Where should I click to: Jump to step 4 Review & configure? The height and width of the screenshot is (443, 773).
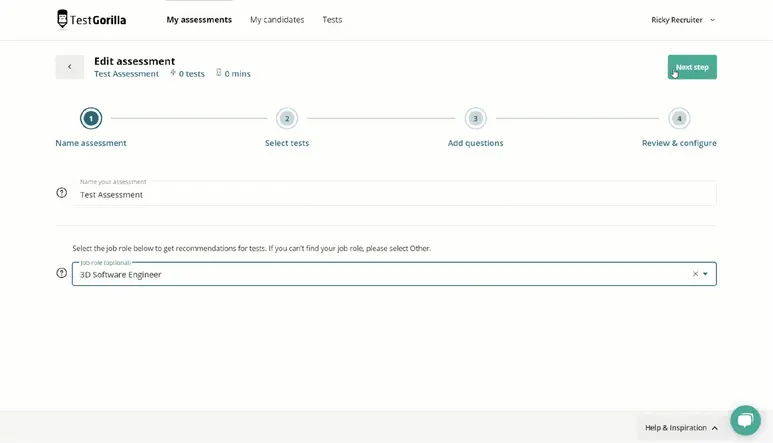(x=679, y=119)
